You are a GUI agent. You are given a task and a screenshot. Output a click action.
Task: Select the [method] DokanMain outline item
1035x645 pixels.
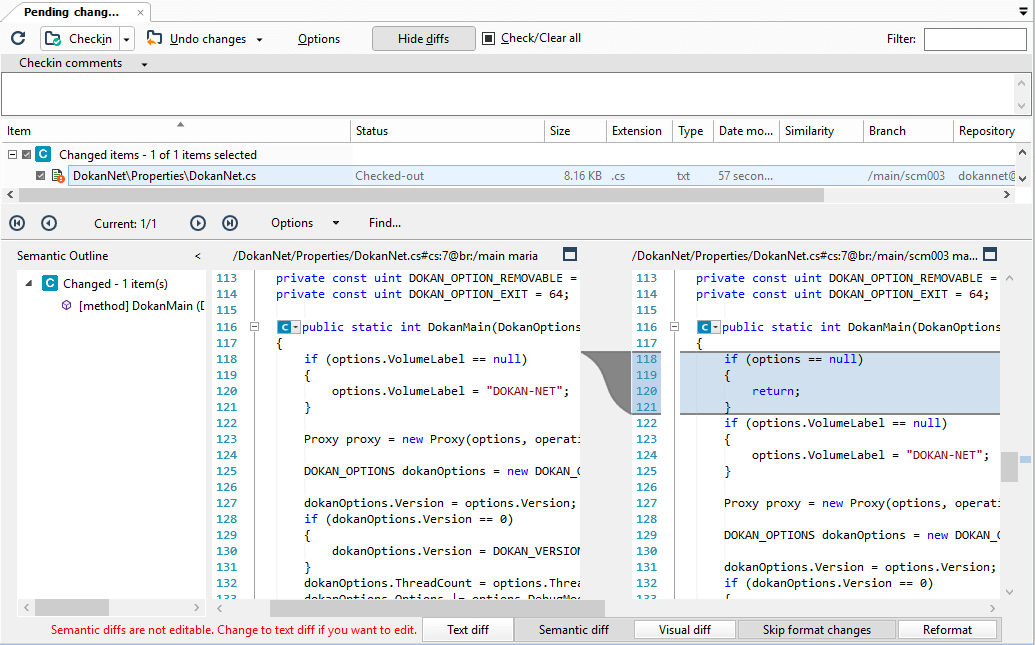[x=141, y=306]
